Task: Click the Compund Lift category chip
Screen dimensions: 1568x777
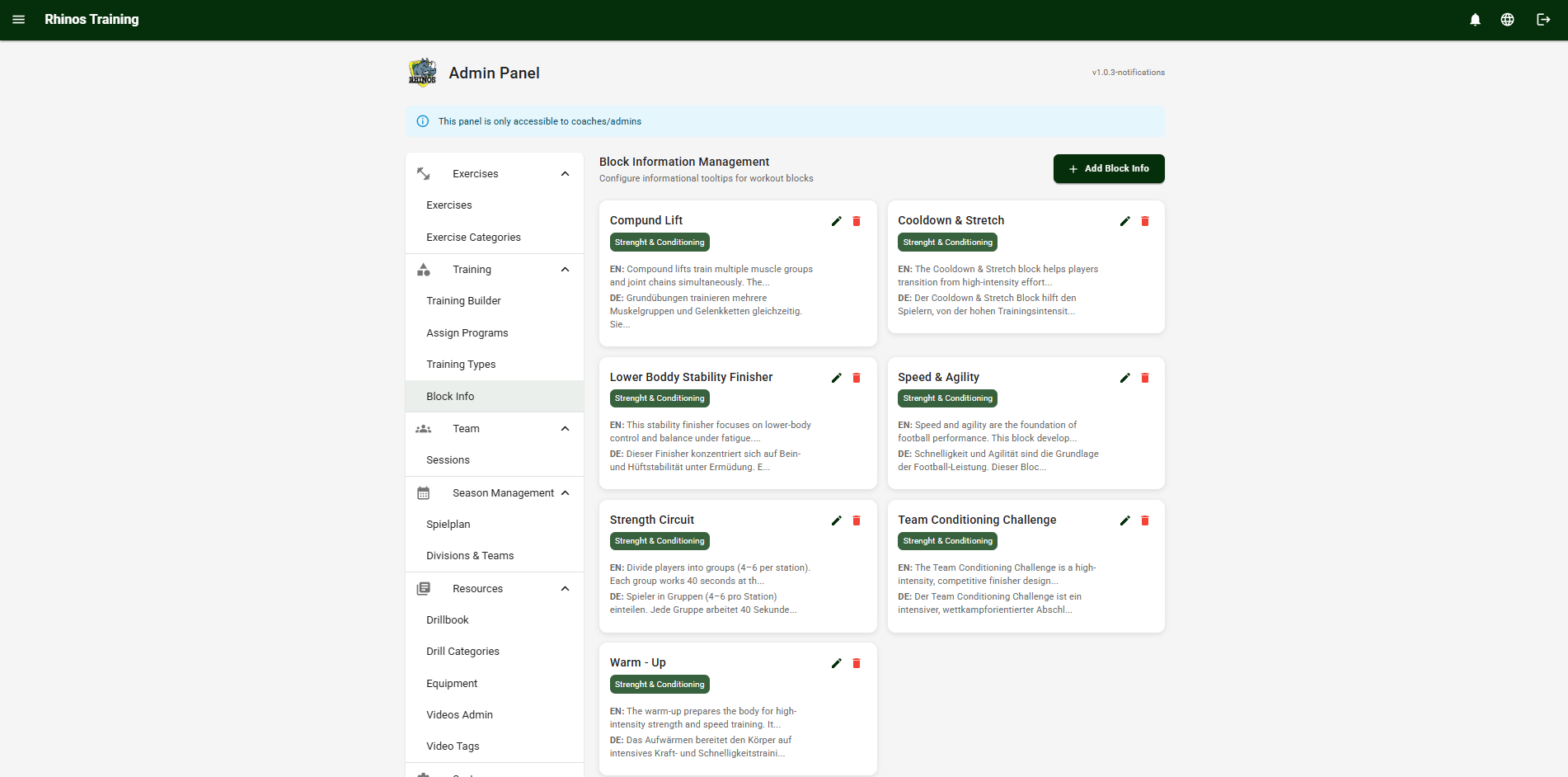Action: coord(660,243)
